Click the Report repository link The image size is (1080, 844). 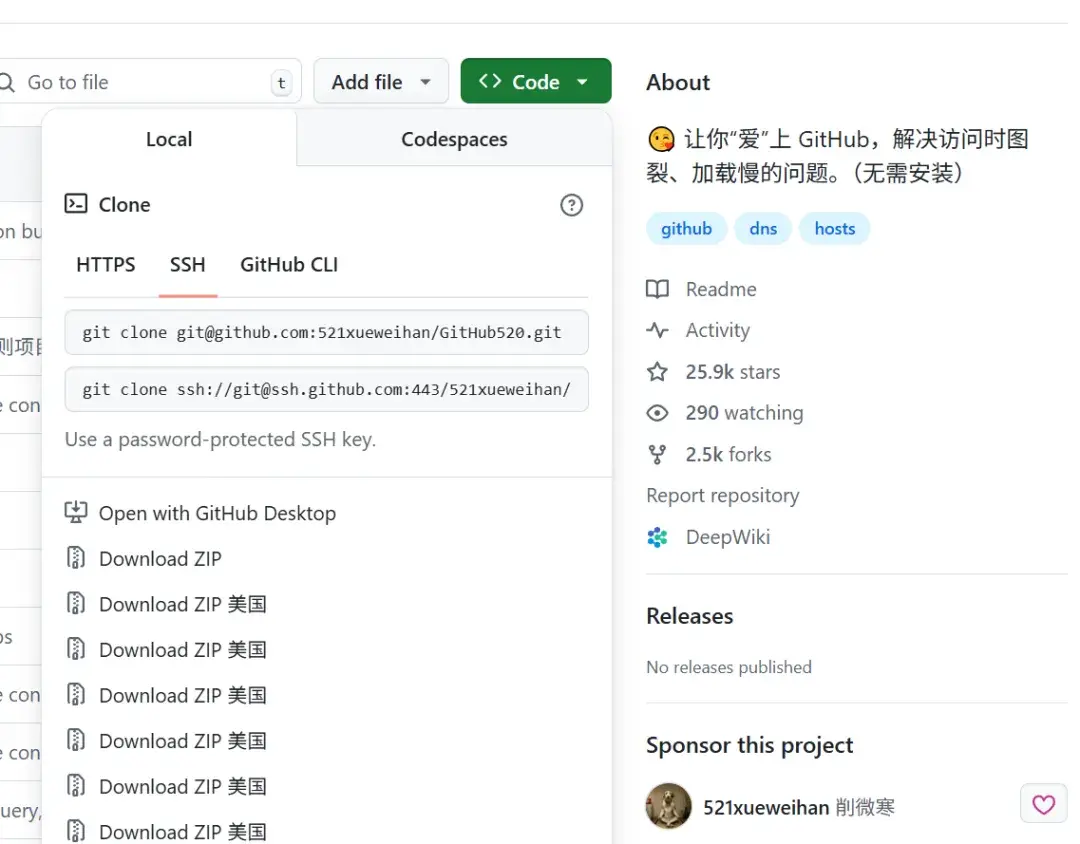722,495
